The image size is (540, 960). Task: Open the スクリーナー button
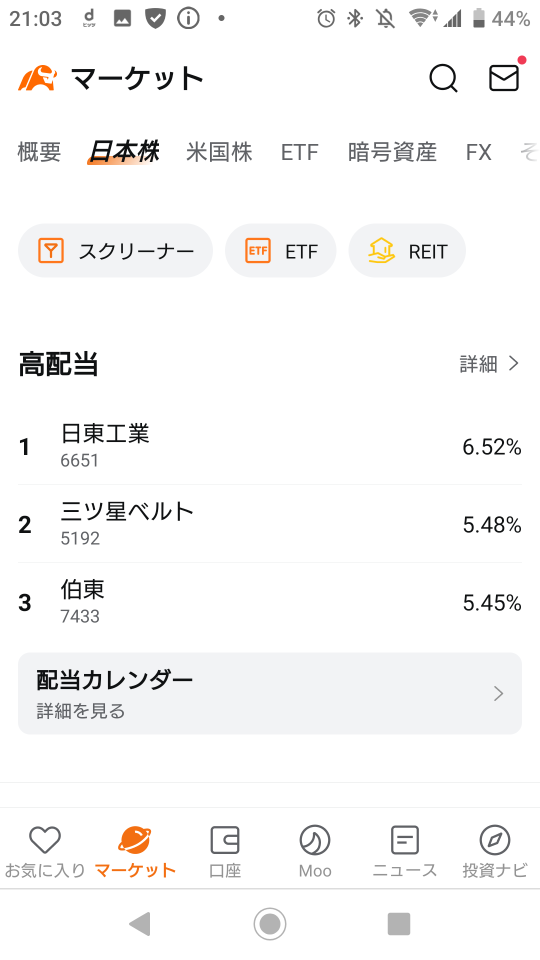(x=115, y=251)
